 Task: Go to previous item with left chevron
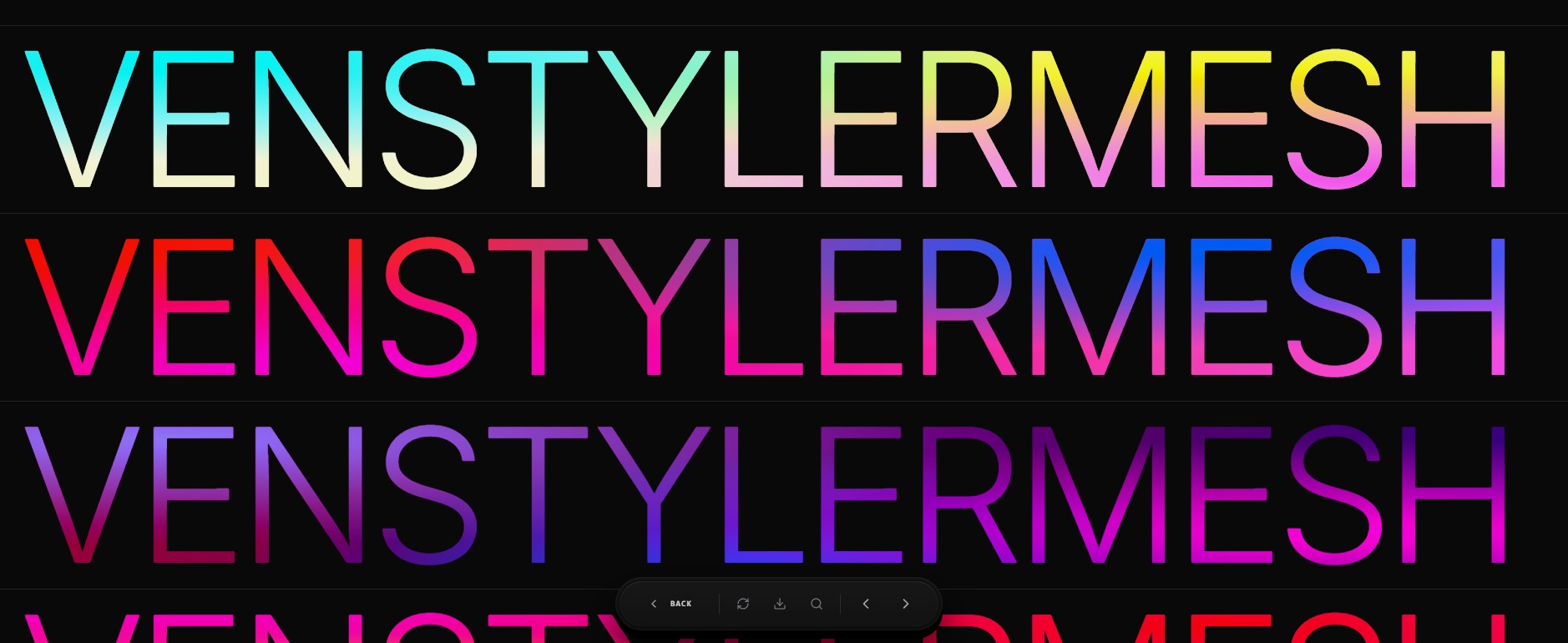866,604
